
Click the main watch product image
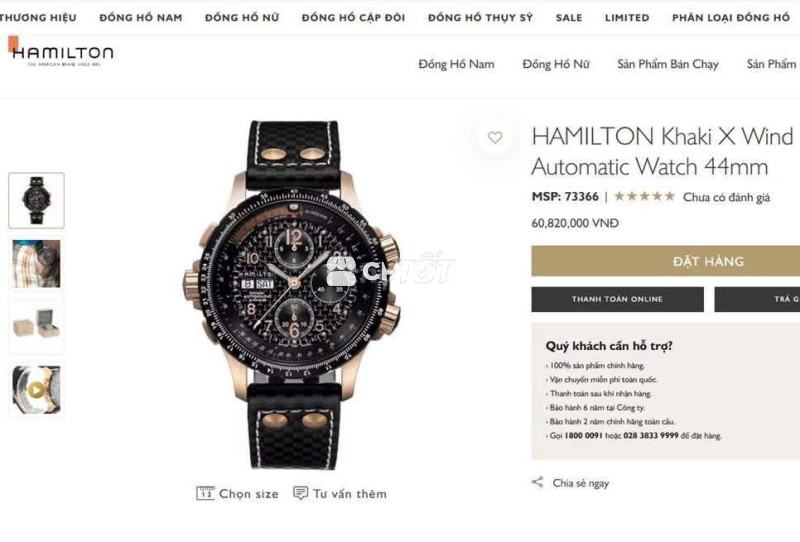293,295
